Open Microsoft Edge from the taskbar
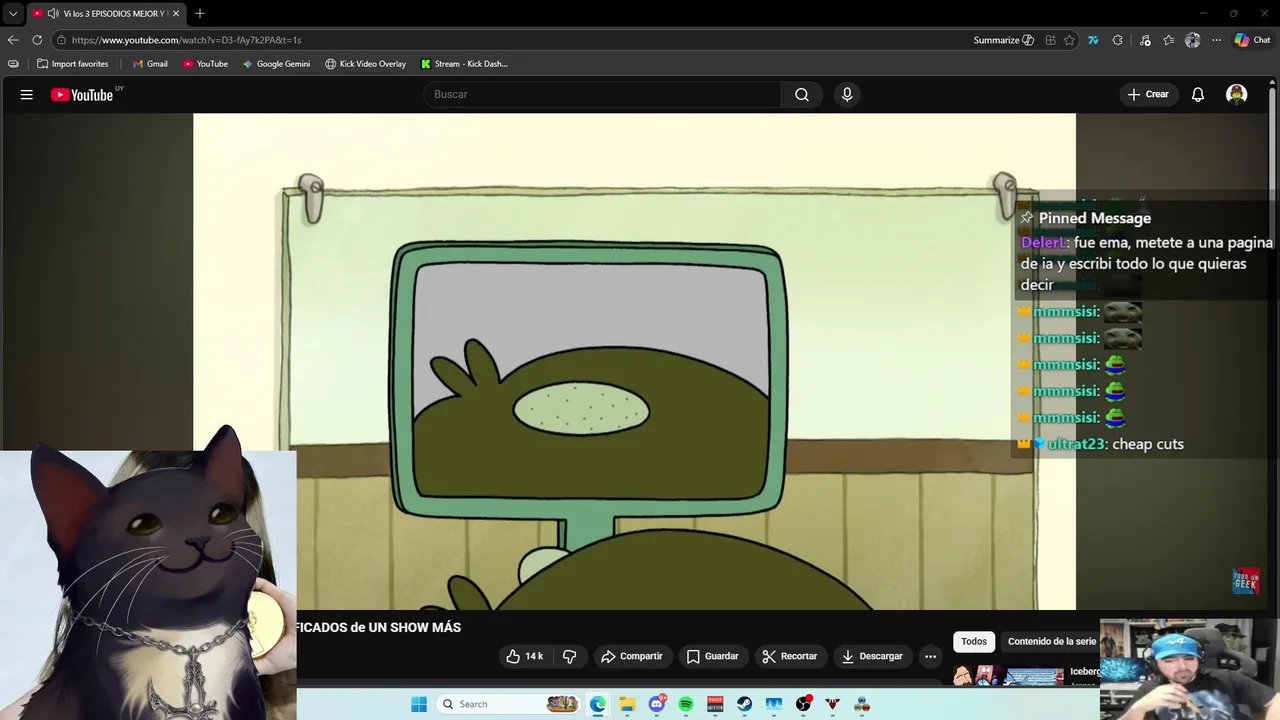 [598, 704]
